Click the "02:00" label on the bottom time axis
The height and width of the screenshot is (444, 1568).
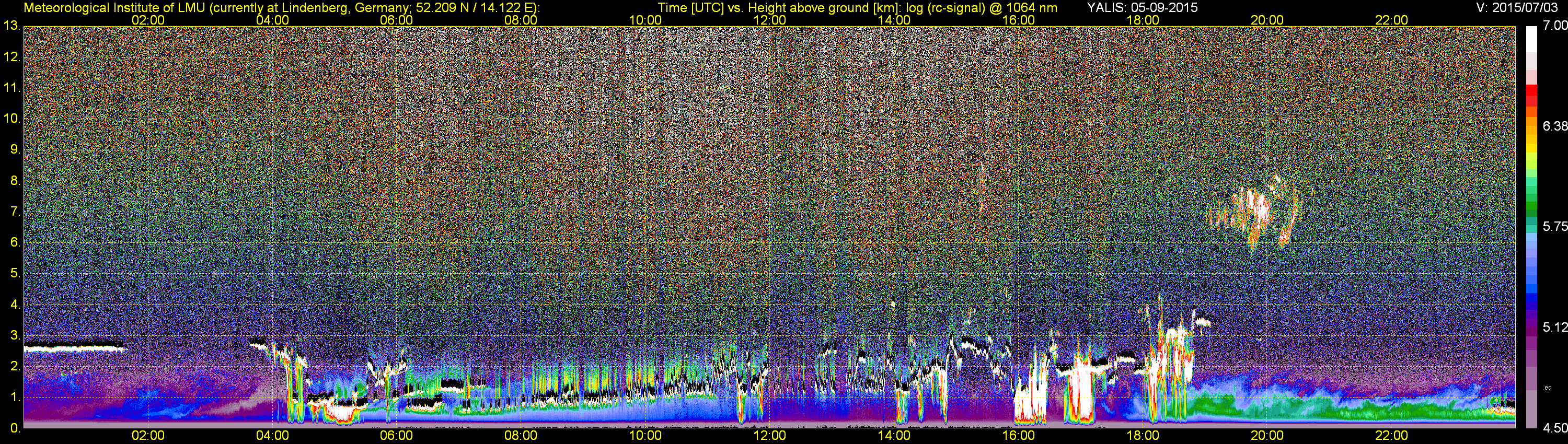coord(148,436)
